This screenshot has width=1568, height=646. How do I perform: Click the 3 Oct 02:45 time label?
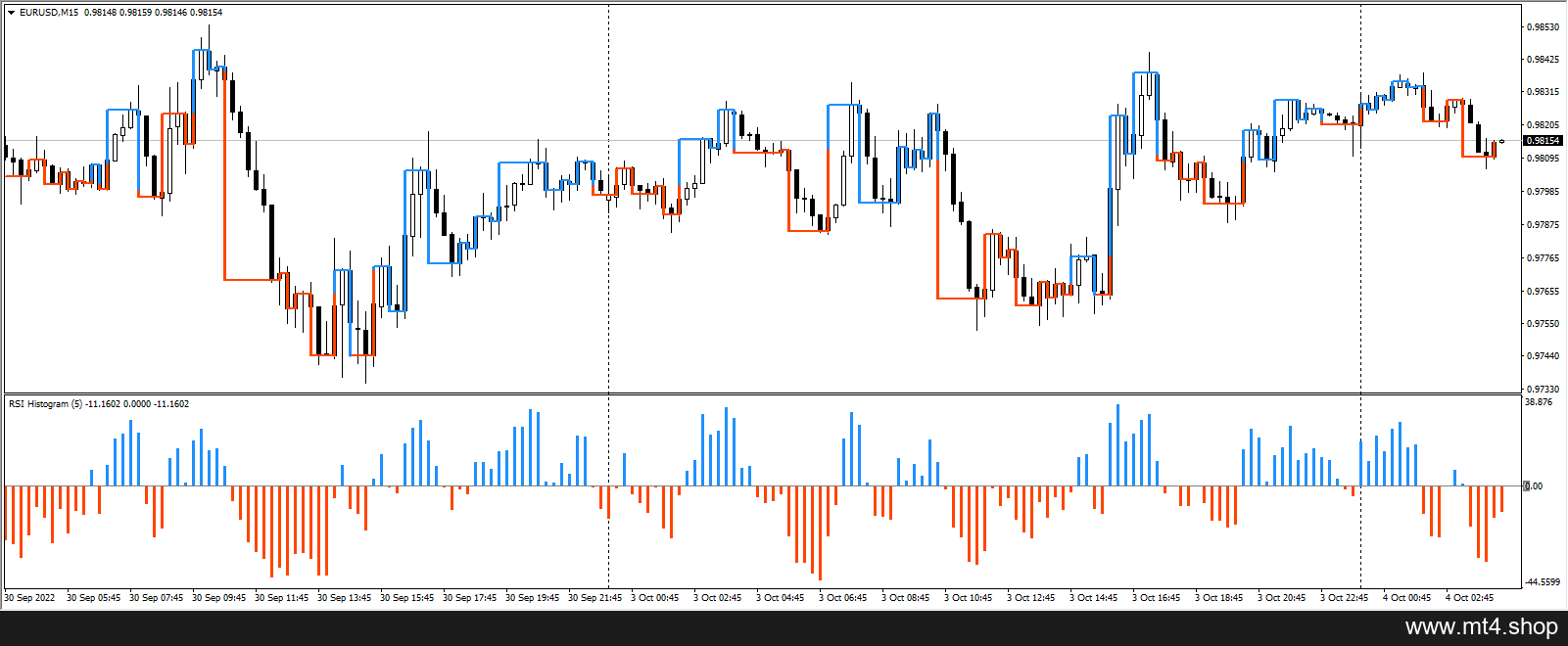[718, 598]
